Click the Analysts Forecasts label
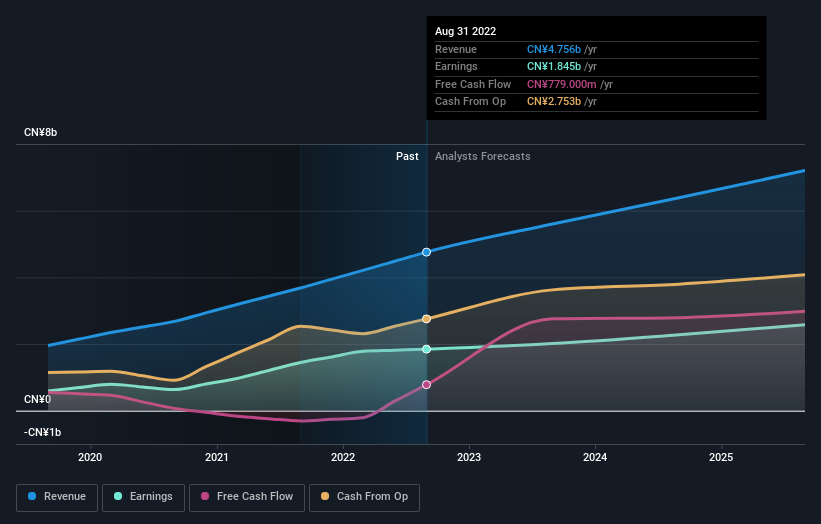 [x=482, y=156]
